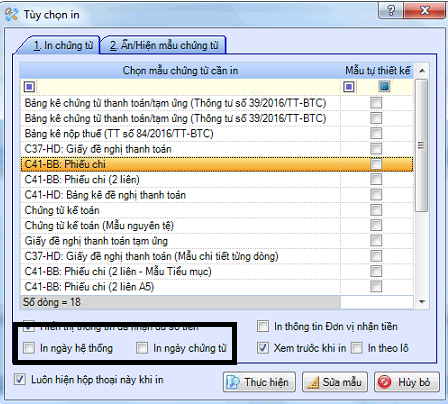The height and width of the screenshot is (404, 448).
Task: Select the C41-BB: Phiếu chi (2 liên) row
Action: (217, 179)
